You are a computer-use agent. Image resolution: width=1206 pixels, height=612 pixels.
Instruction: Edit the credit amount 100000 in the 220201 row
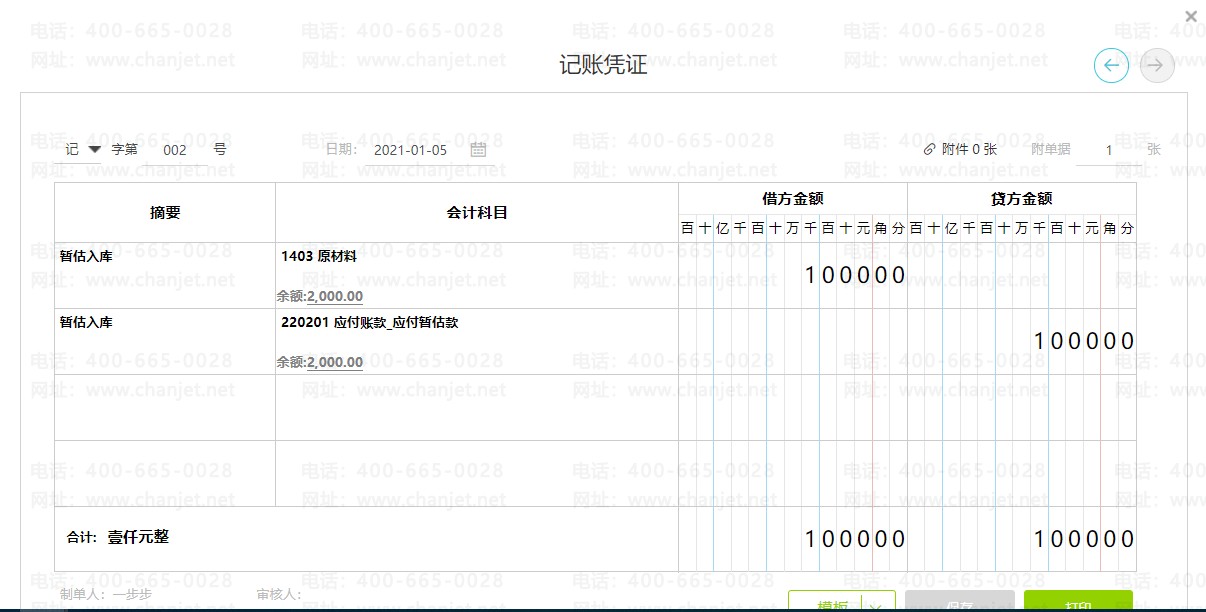click(1022, 342)
